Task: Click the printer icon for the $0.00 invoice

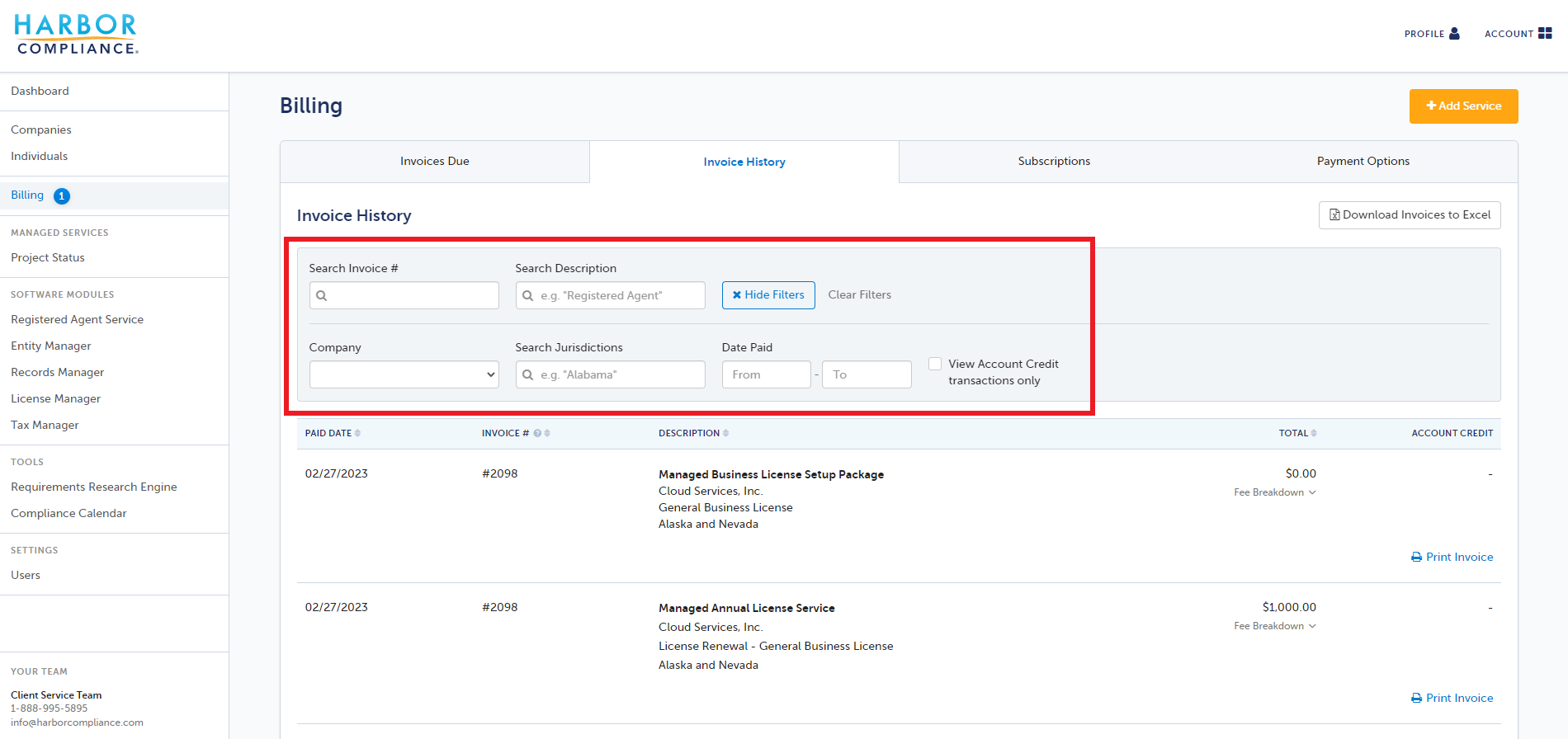Action: 1417,557
